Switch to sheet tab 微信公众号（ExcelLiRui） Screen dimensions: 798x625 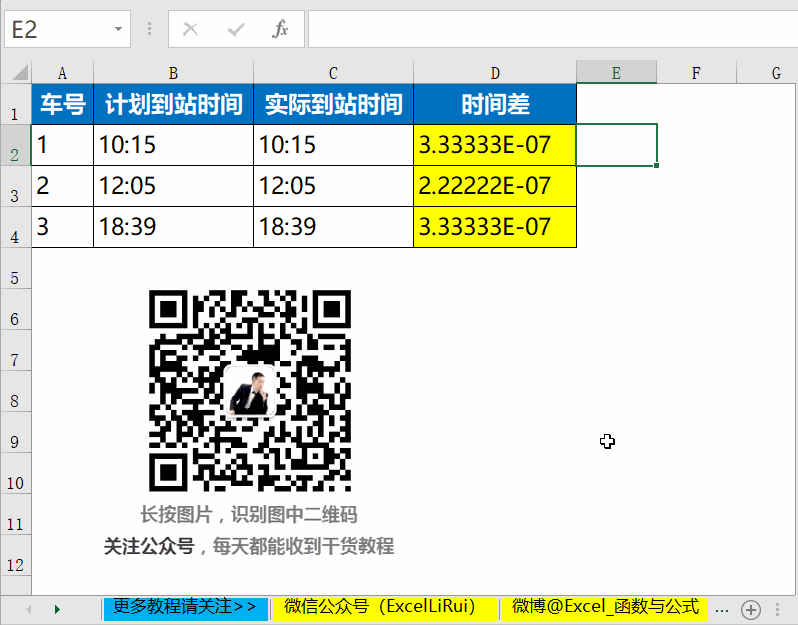pos(383,608)
